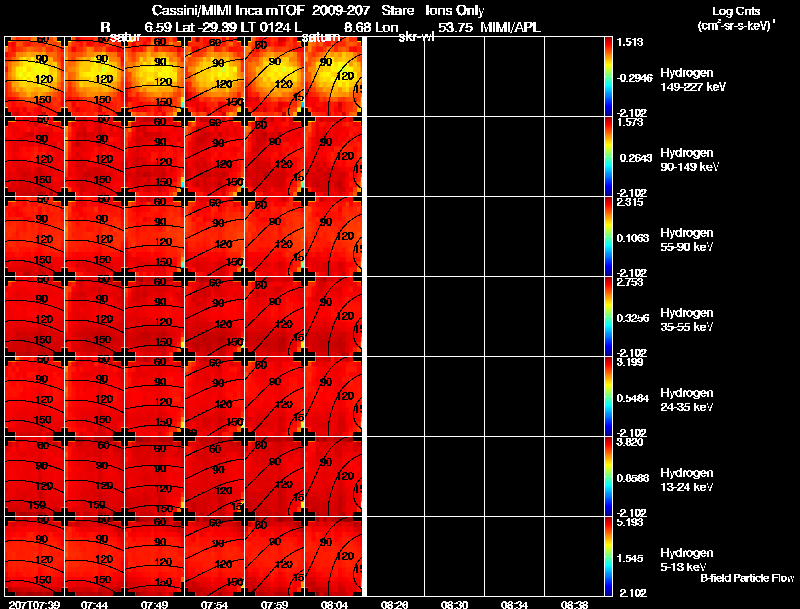Click the color bar beside Hydrogen 5-13 keV
Image resolution: width=800 pixels, height=609 pixels.
point(608,556)
